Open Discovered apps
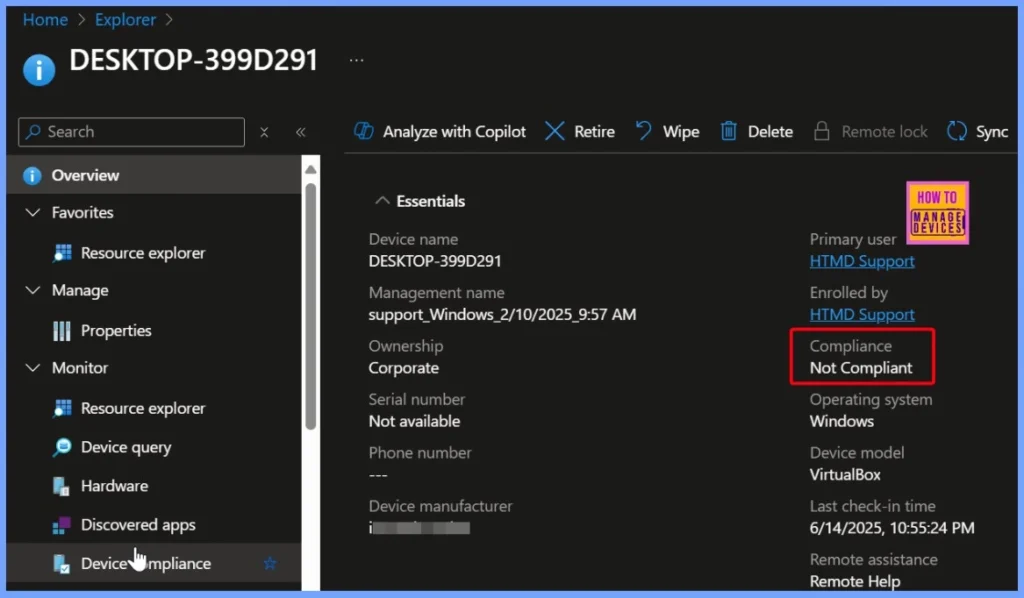This screenshot has width=1024, height=598. click(x=137, y=525)
